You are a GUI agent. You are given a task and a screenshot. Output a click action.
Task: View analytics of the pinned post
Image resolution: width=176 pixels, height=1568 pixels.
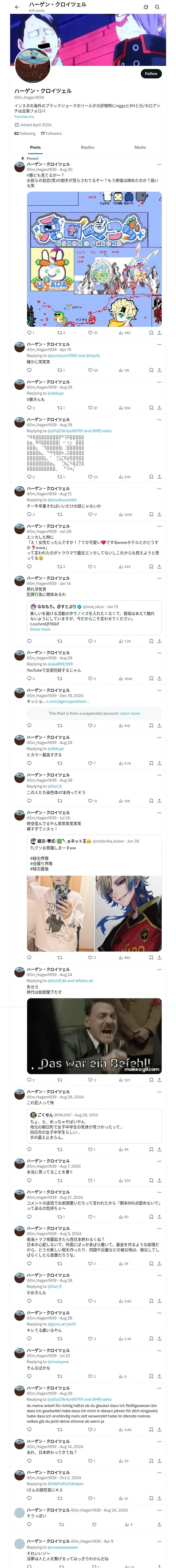pos(124,333)
